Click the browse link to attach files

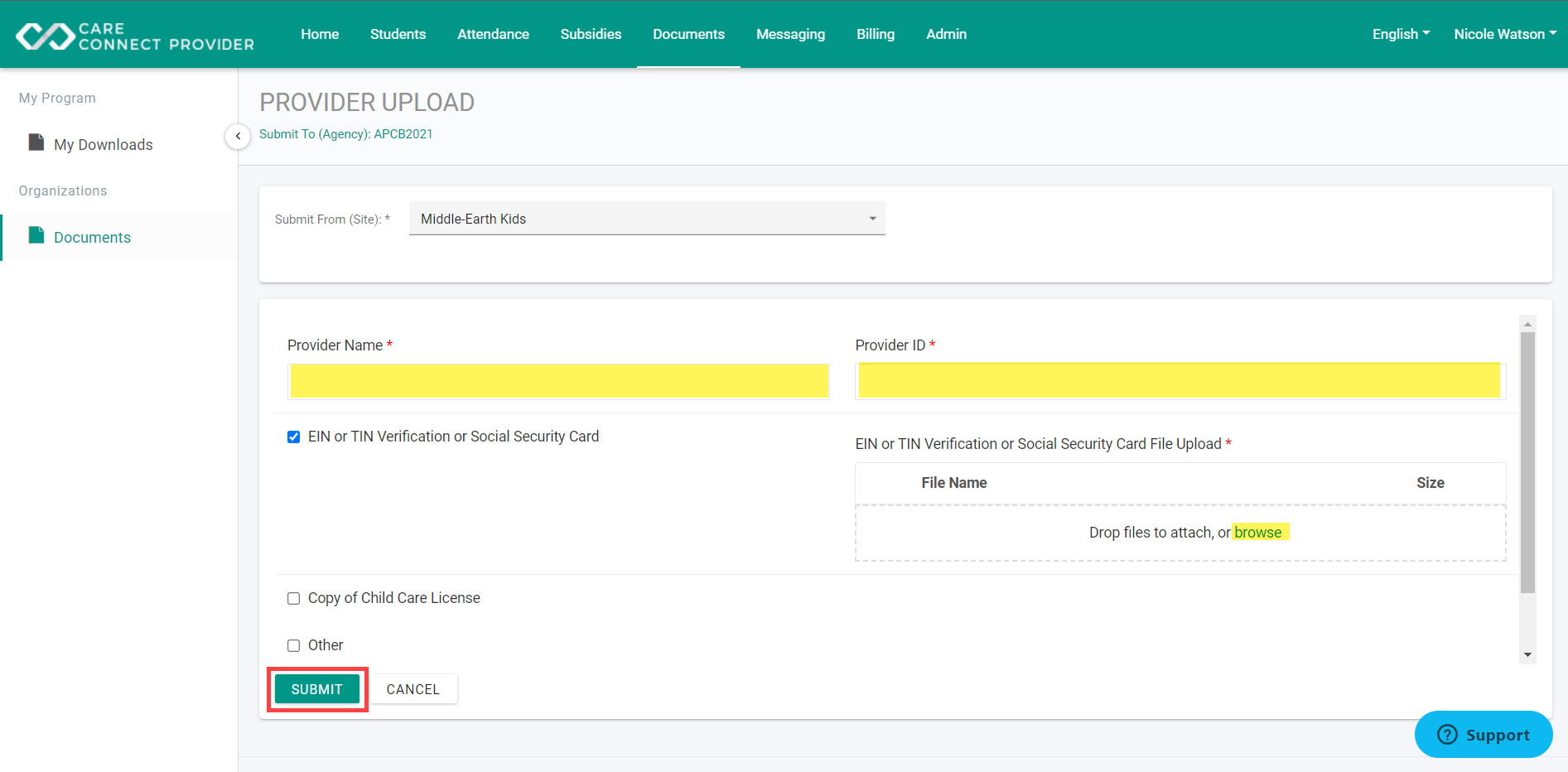(x=1257, y=533)
